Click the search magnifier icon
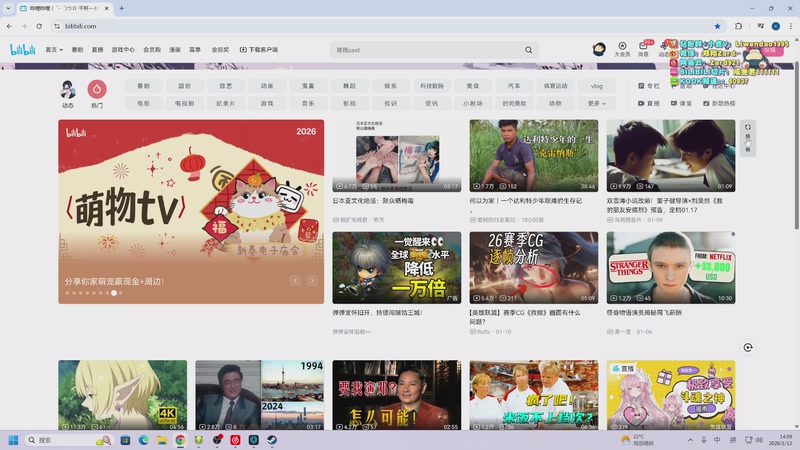Image resolution: width=800 pixels, height=450 pixels. 529,50
